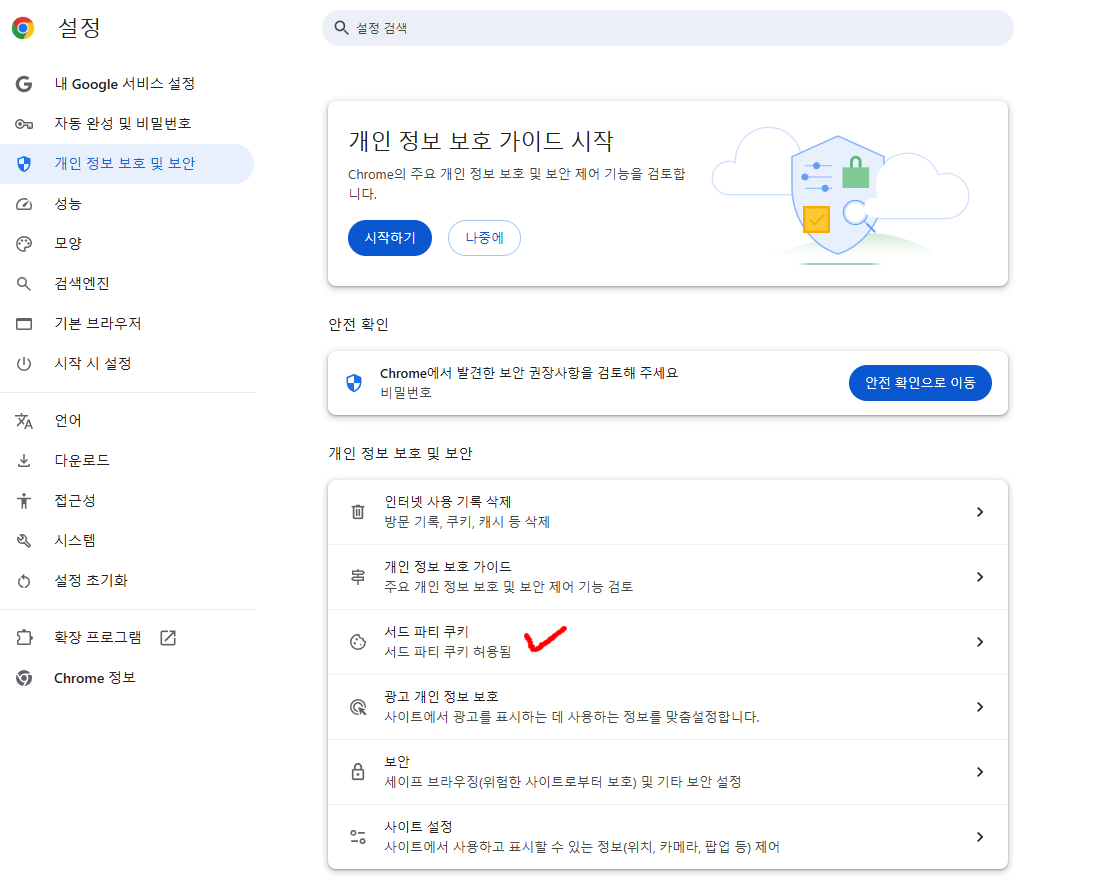Screen dimensions: 1117x879
Task: Open 내 Google 서비스 설정 in sidebar
Action: (x=127, y=84)
